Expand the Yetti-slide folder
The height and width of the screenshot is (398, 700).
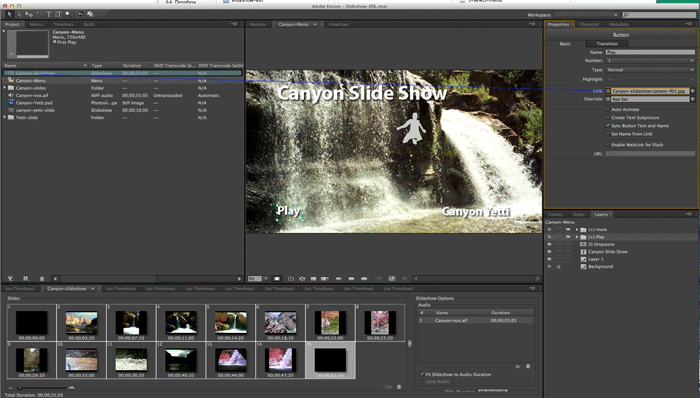click(5, 117)
